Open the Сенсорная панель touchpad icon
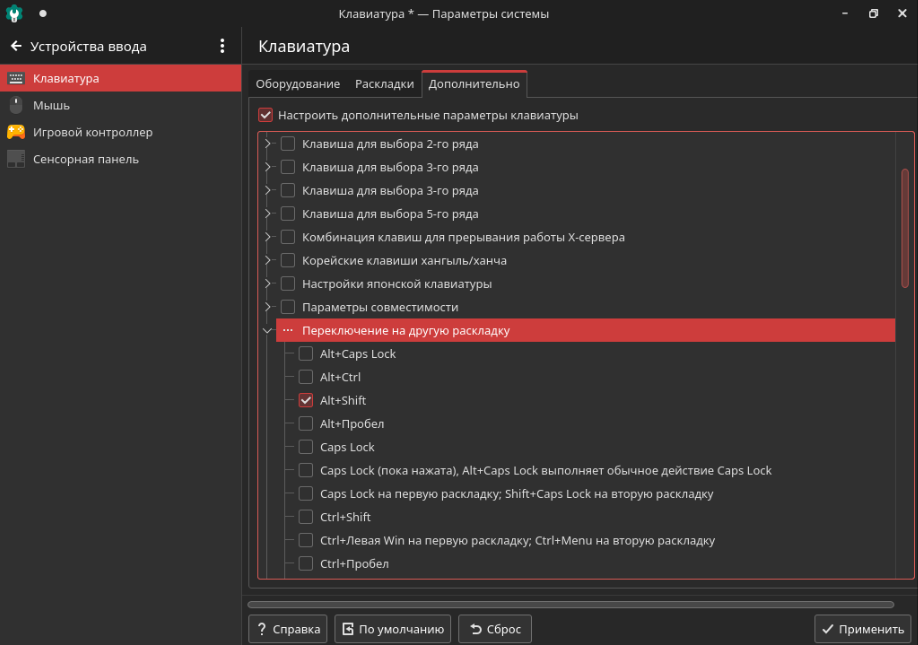 coord(16,159)
